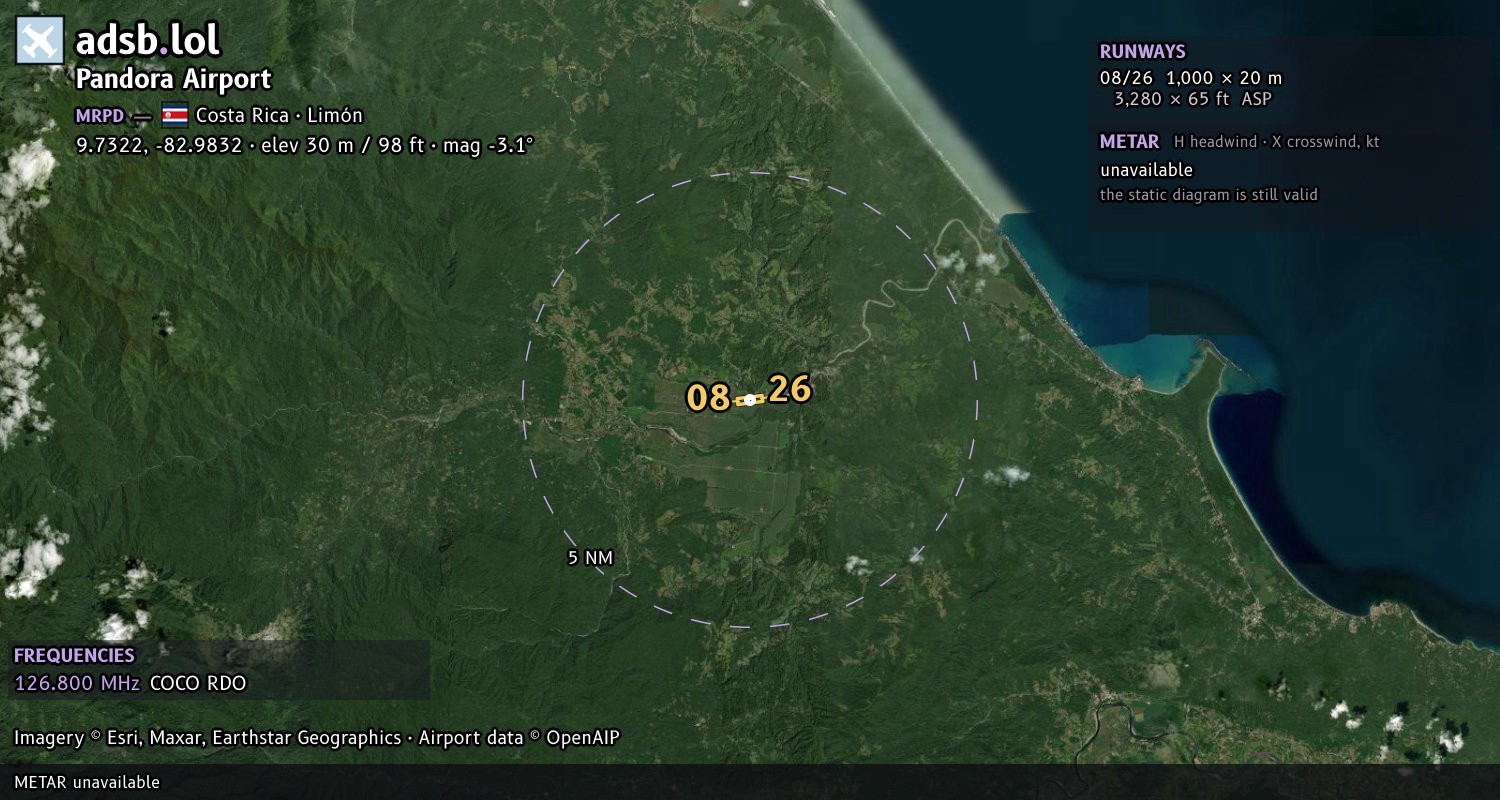Click the RUNWAYS panel heading
The height and width of the screenshot is (800, 1500).
1143,52
